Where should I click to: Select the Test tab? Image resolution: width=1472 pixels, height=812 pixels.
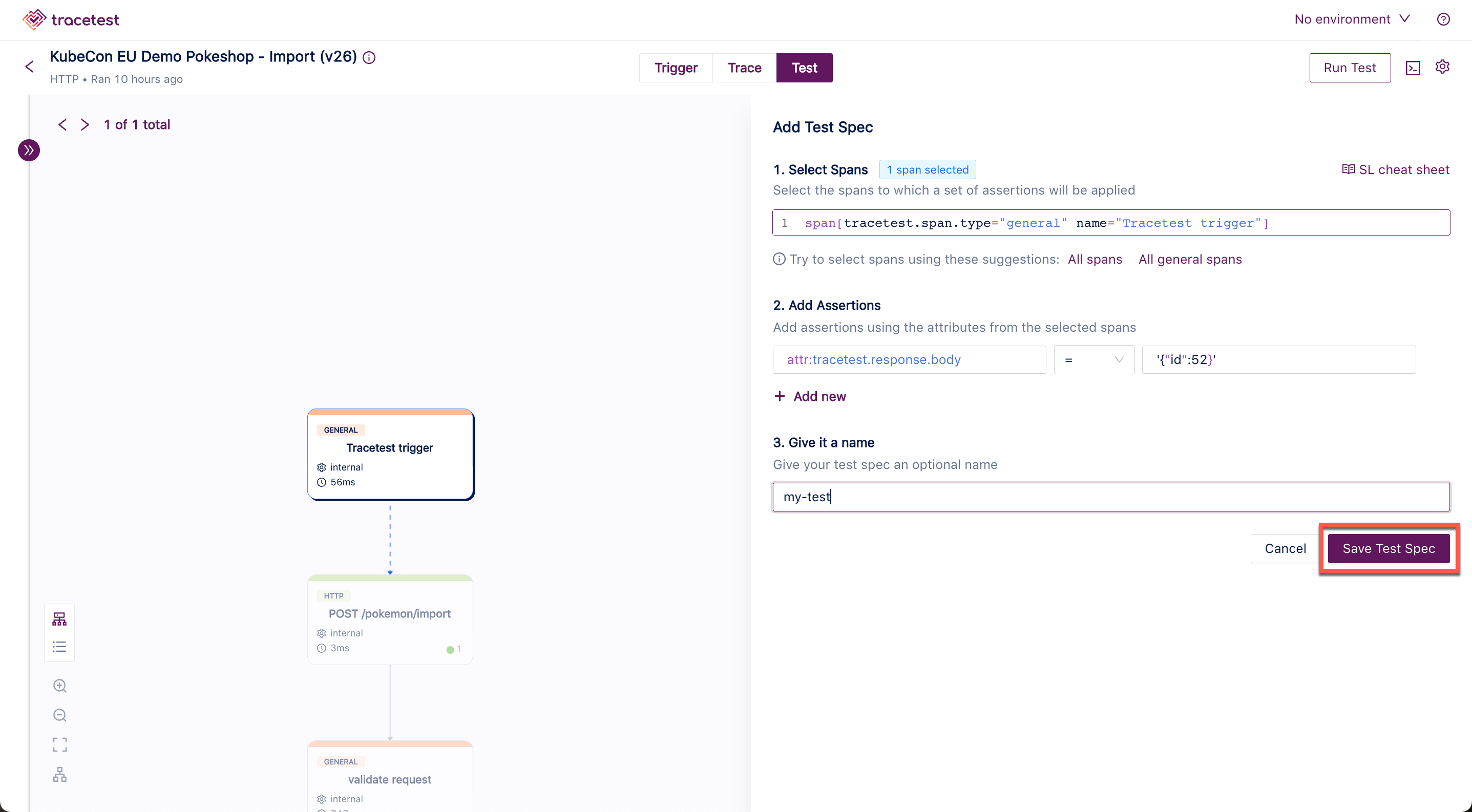804,68
